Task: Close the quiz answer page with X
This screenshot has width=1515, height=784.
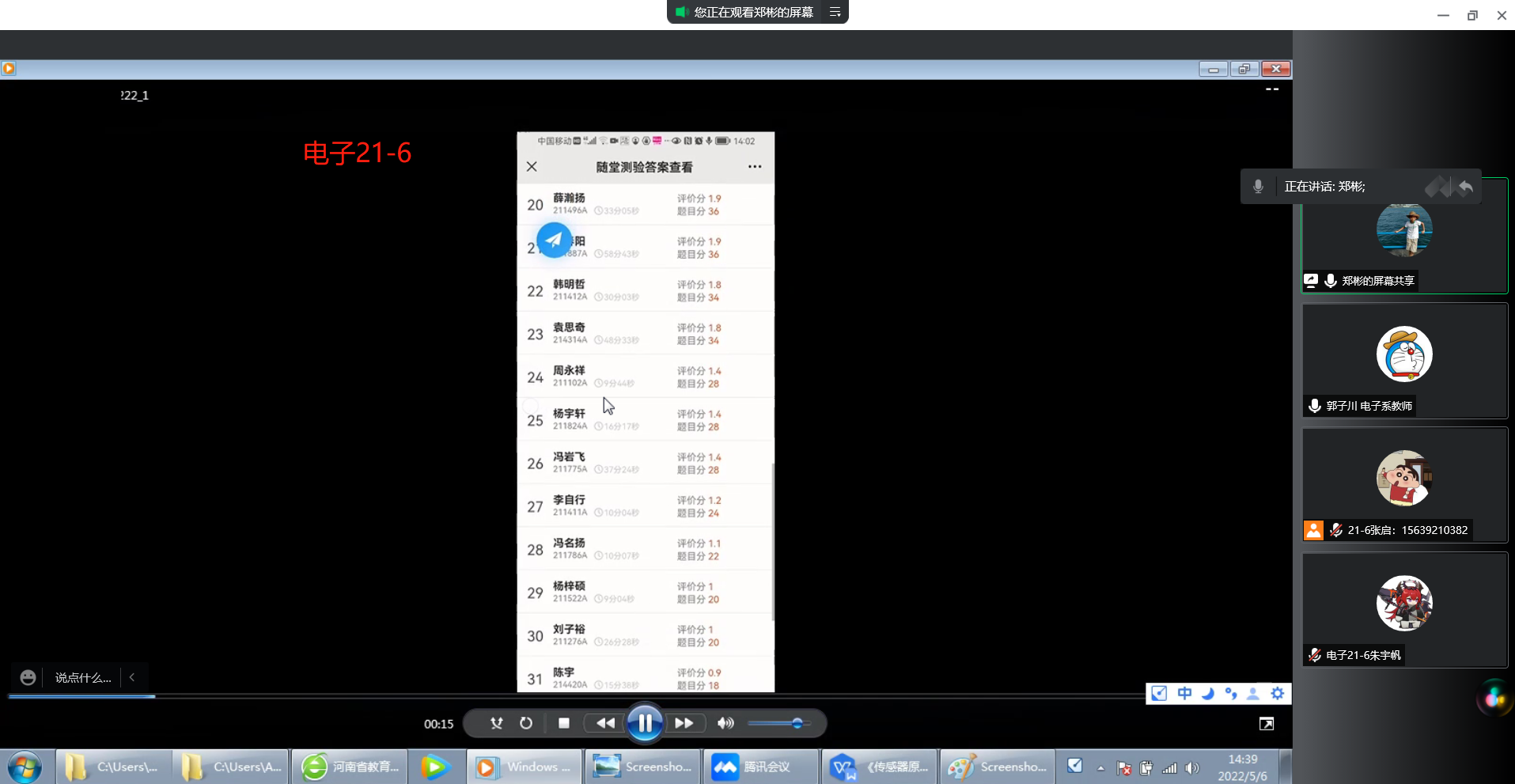Action: (x=532, y=167)
